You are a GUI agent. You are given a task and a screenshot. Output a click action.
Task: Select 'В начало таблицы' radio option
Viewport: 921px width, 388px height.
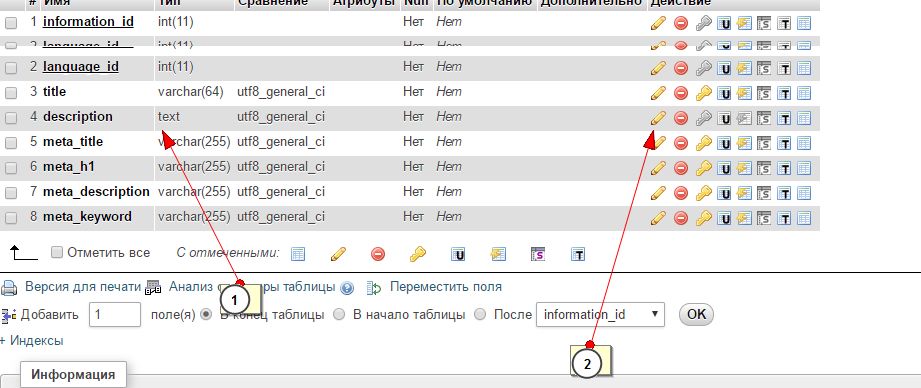[339, 314]
